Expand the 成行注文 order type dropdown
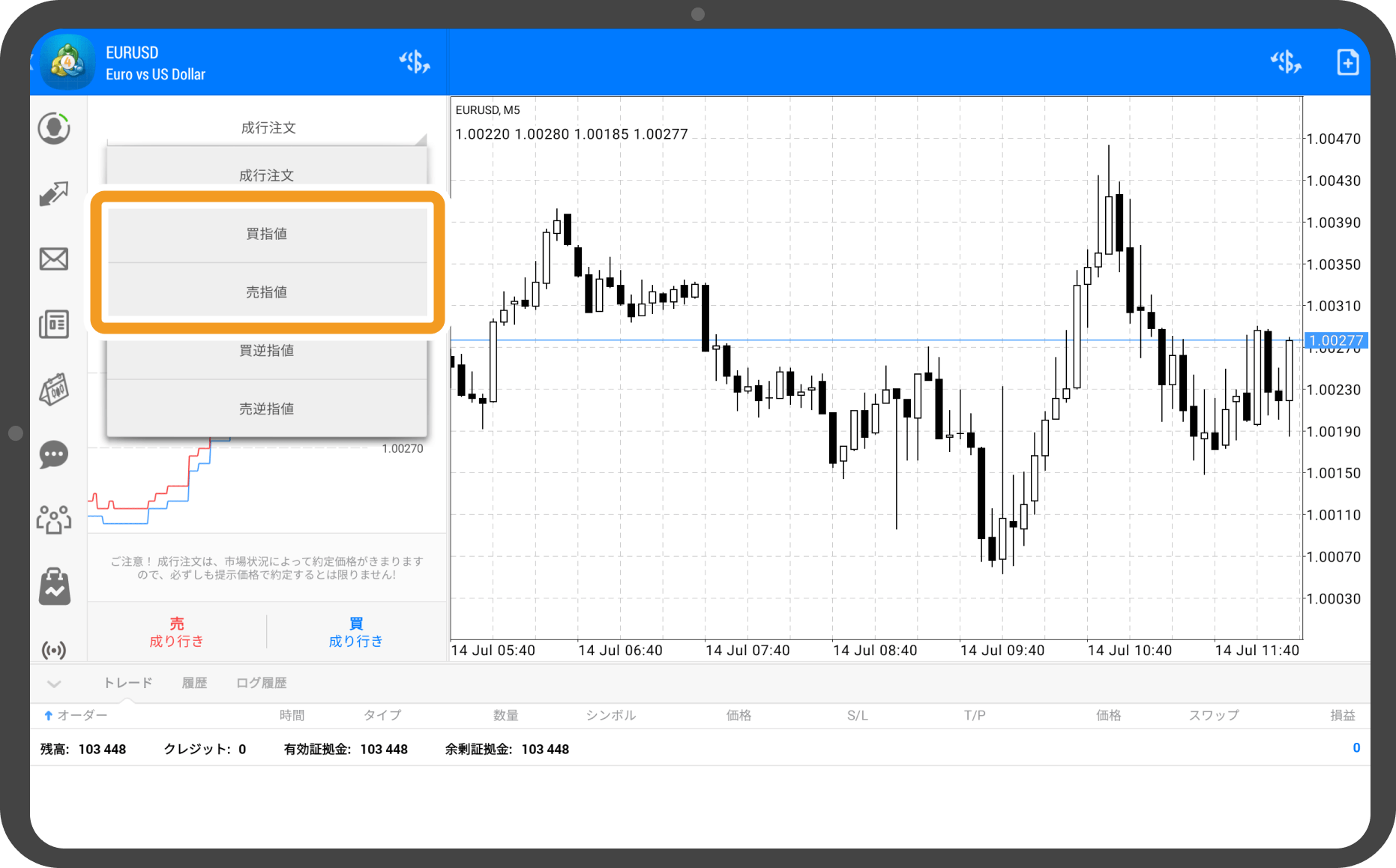Viewport: 1396px width, 868px height. pyautogui.click(x=268, y=128)
